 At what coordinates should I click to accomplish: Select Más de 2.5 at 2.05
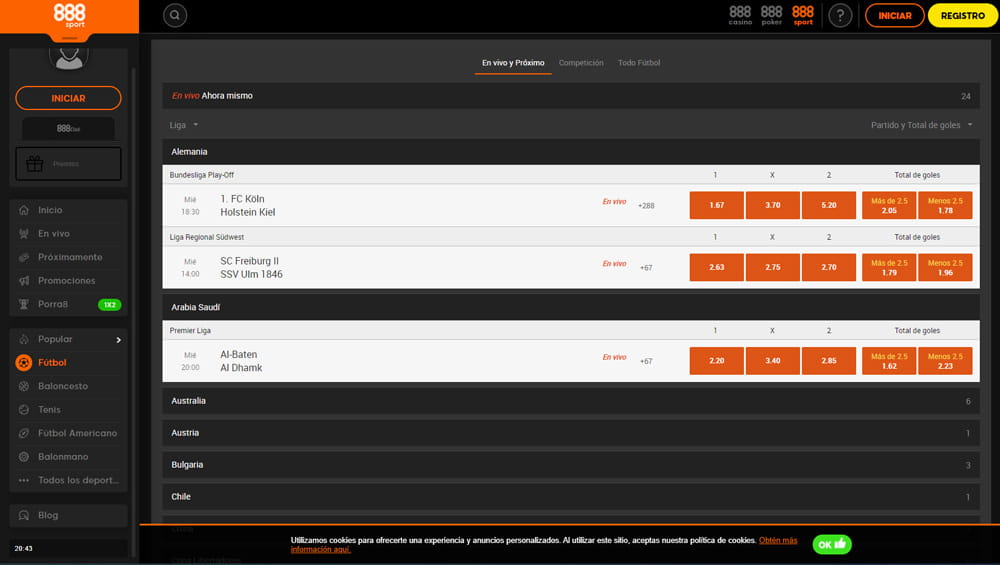tap(889, 205)
